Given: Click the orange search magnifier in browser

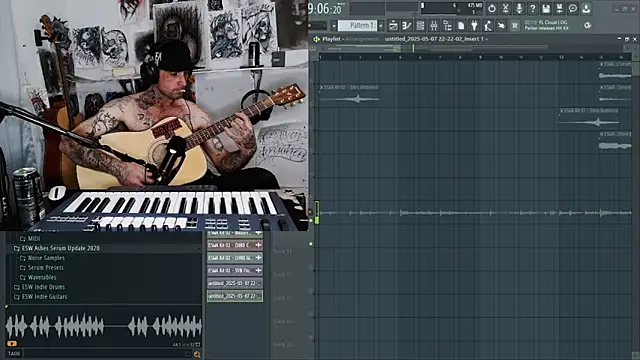Looking at the screenshot, I should click(197, 354).
